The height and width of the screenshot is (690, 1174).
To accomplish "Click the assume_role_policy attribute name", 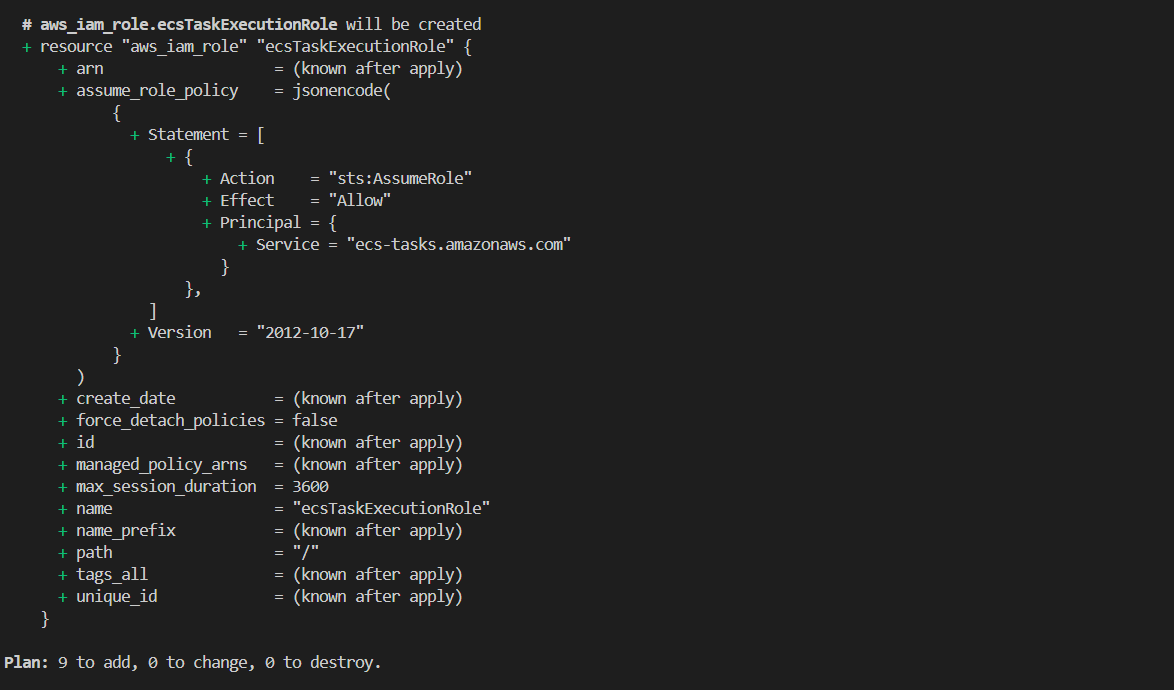I will pos(157,90).
